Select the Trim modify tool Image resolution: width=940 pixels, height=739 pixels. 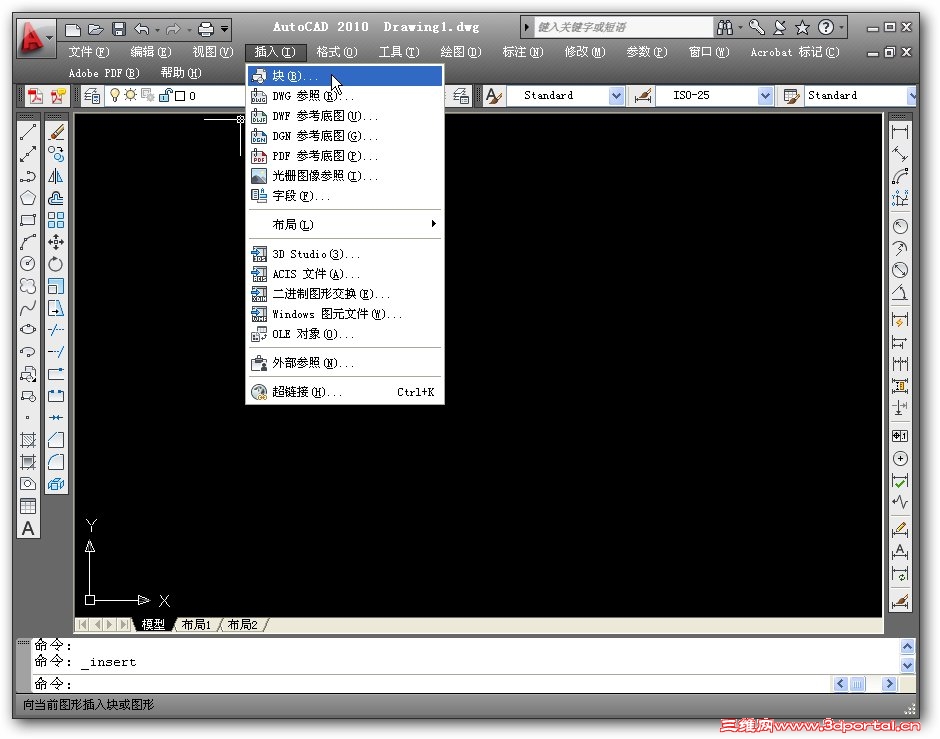click(56, 330)
